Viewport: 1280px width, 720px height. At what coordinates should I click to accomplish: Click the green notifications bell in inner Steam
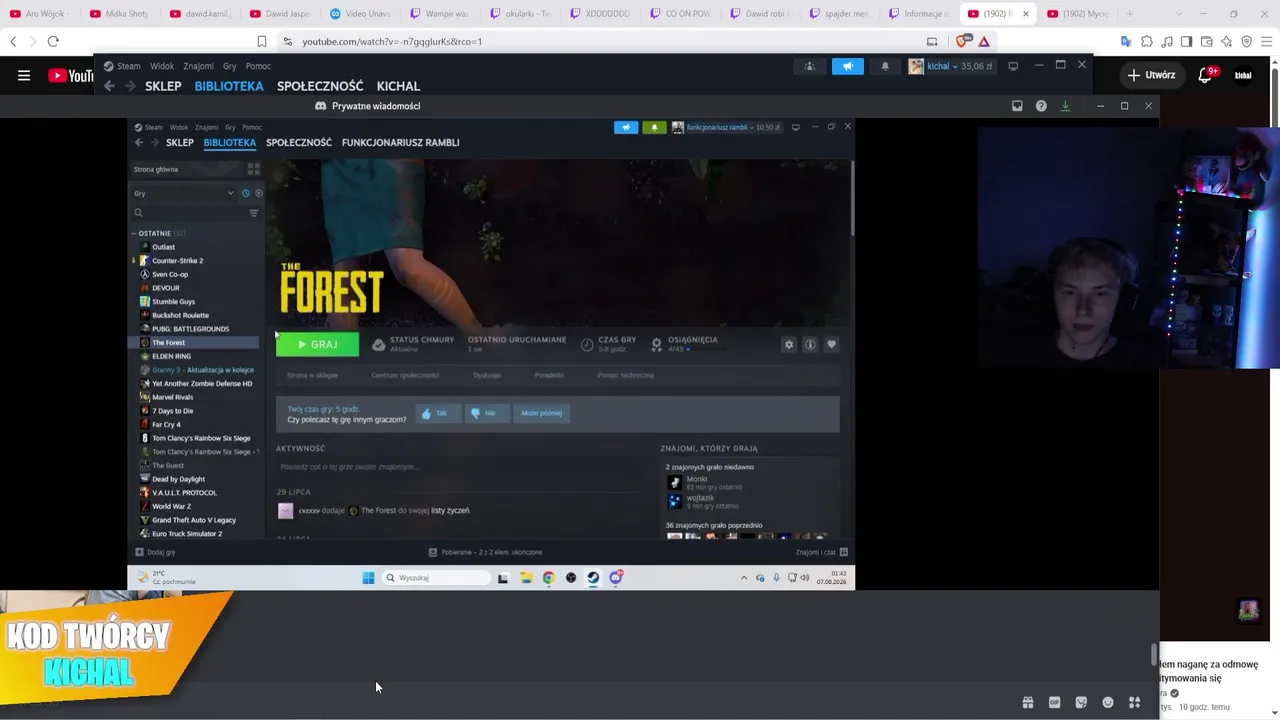point(654,127)
